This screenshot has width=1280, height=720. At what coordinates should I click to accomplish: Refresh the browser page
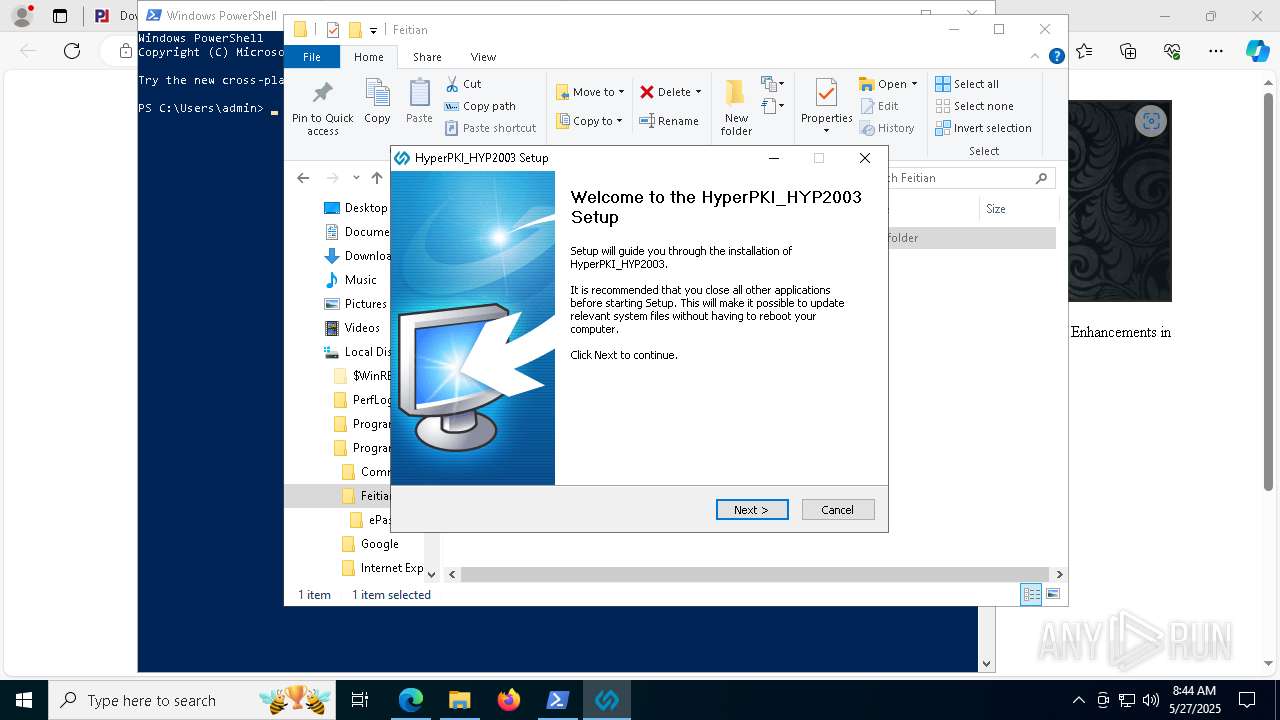pyautogui.click(x=72, y=51)
